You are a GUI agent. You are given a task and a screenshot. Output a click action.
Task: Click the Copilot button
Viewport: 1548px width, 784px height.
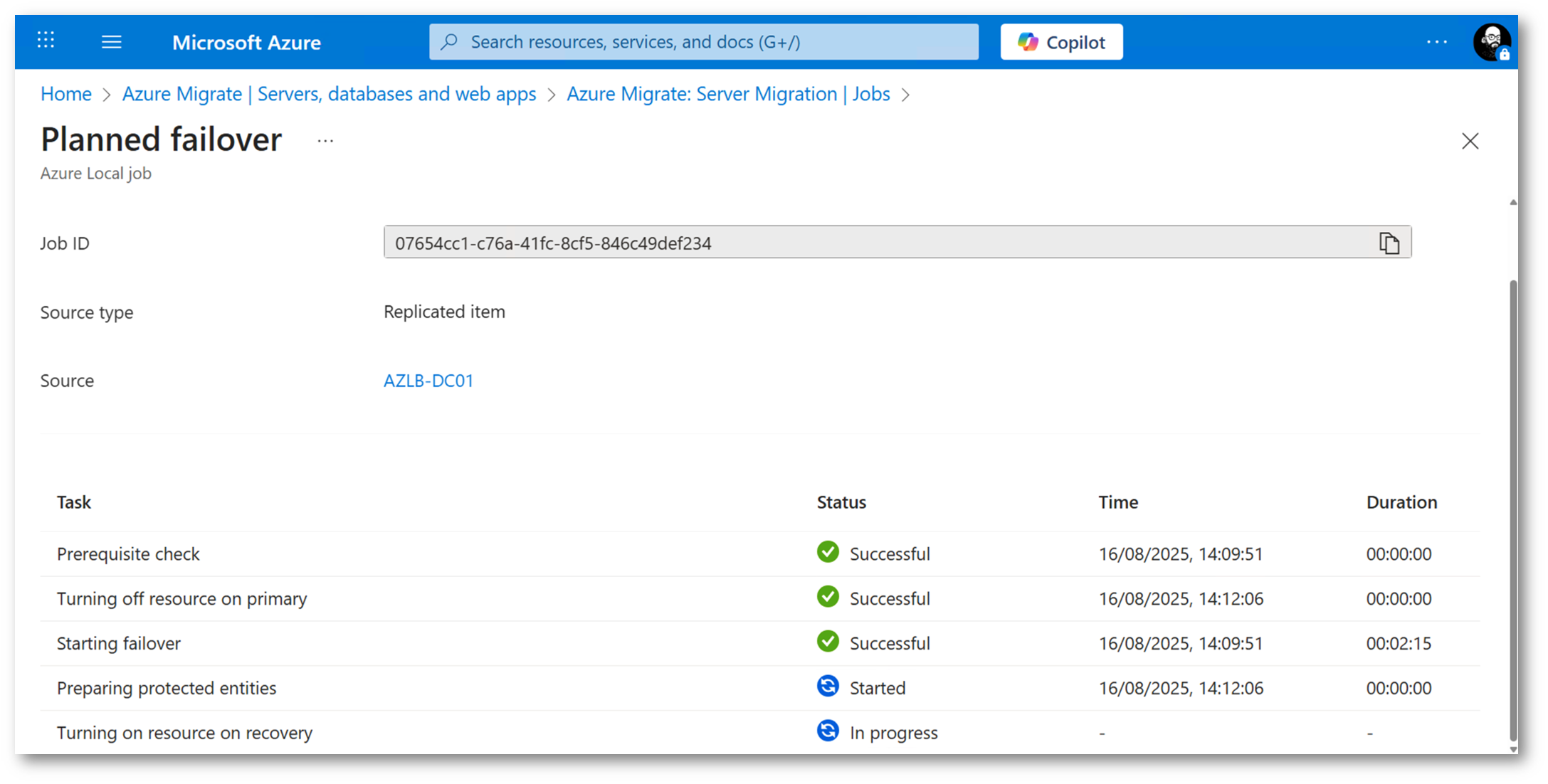(1060, 42)
